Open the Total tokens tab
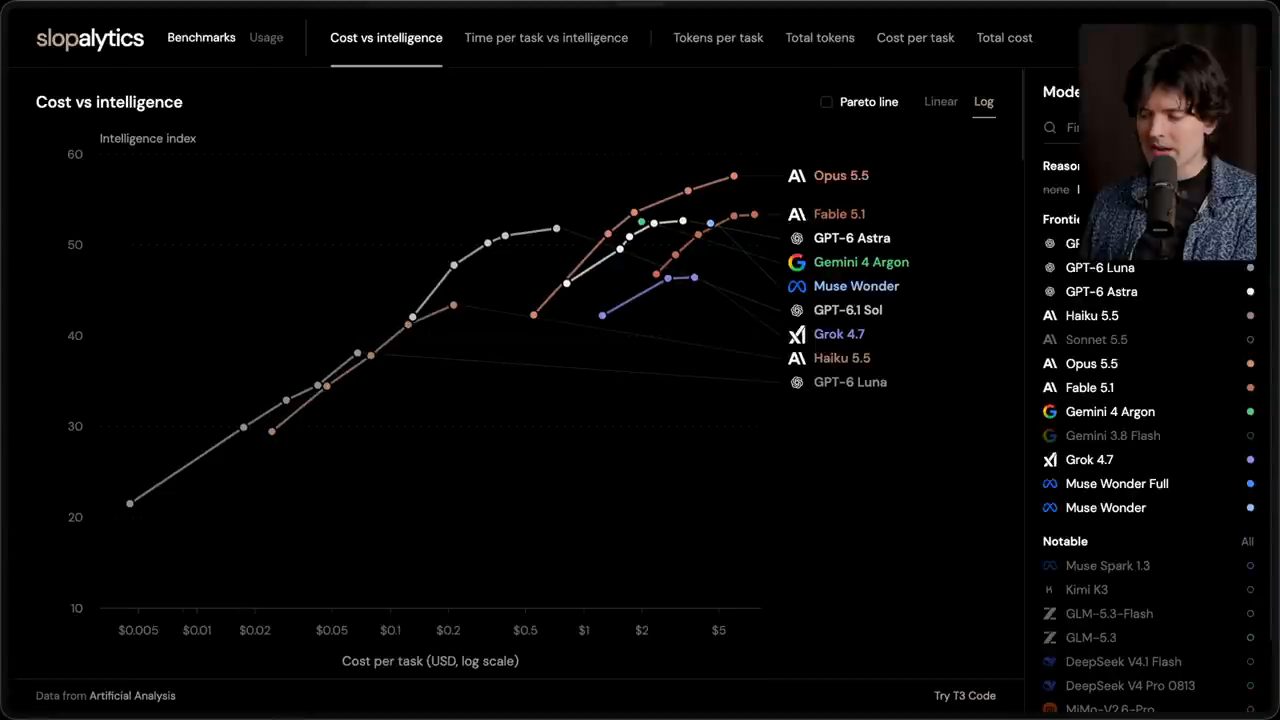Viewport: 1280px width, 720px height. [820, 38]
